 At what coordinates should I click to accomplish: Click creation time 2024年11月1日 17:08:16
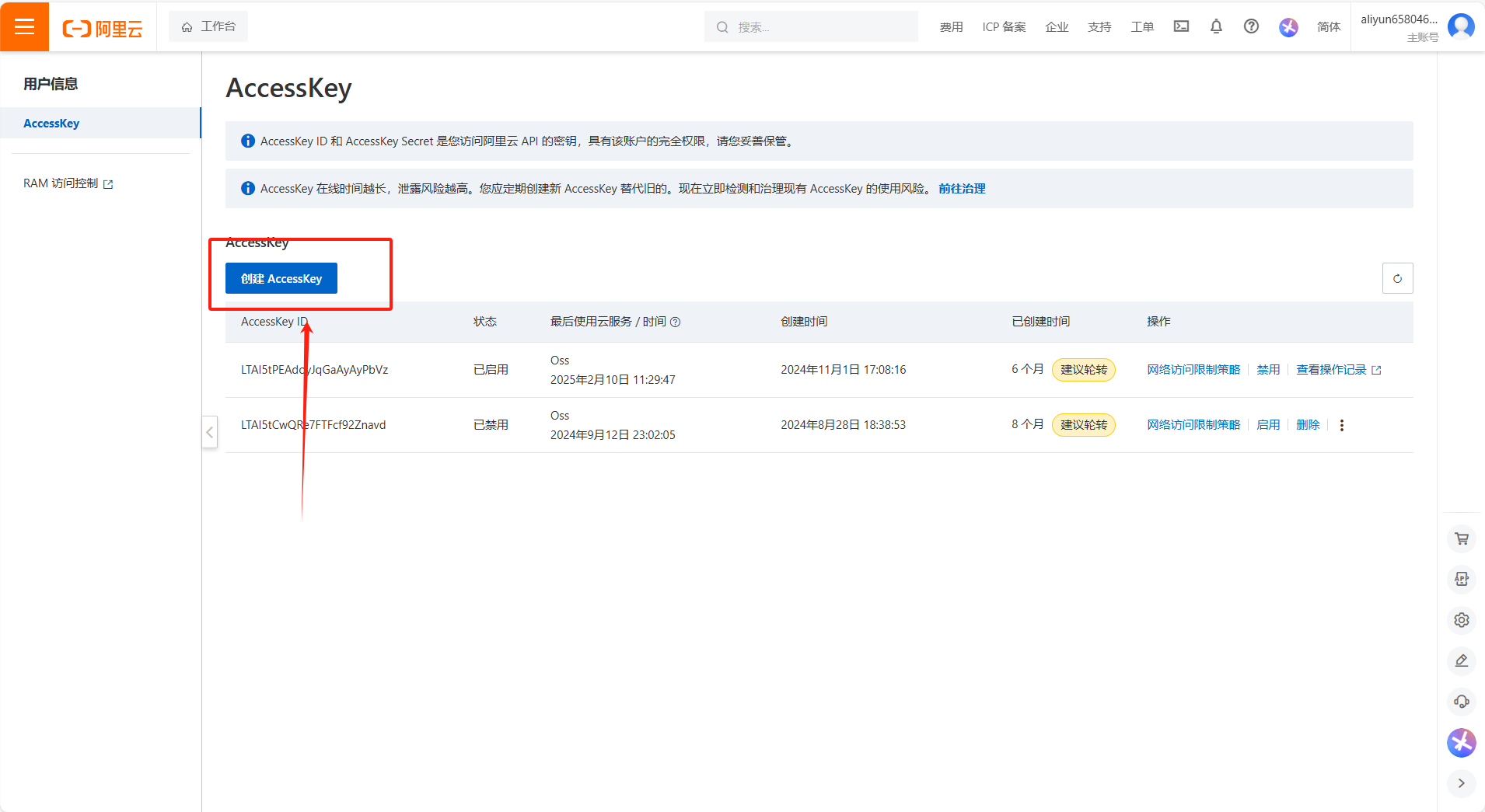(844, 370)
